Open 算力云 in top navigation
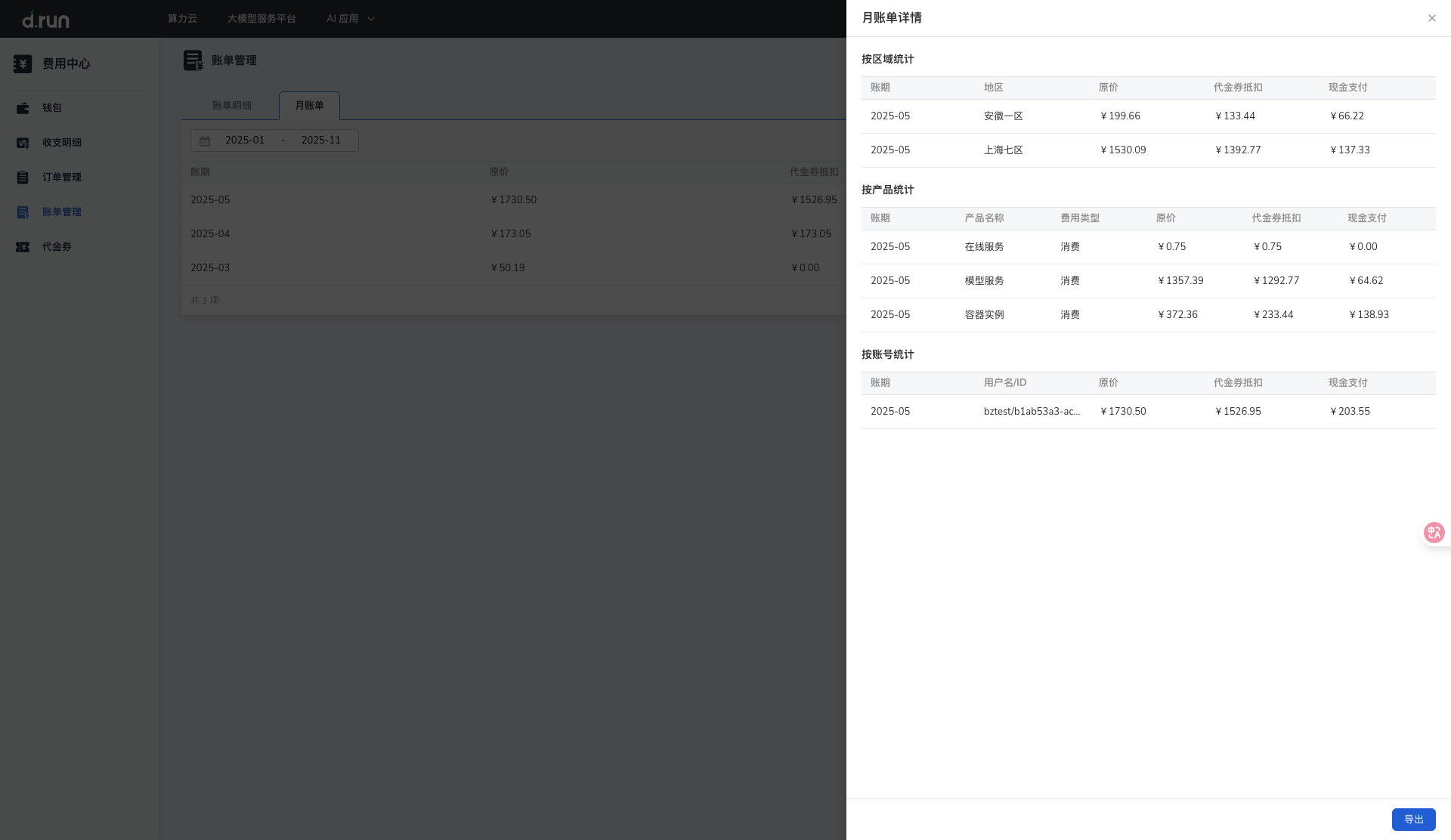The width and height of the screenshot is (1451, 840). tap(182, 19)
